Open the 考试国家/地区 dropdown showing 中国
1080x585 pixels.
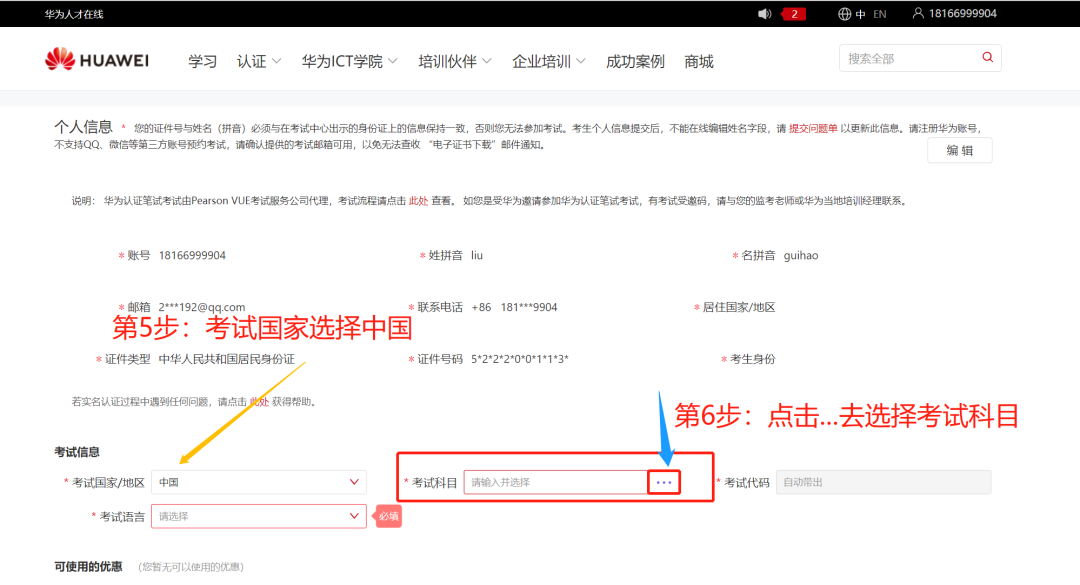259,482
